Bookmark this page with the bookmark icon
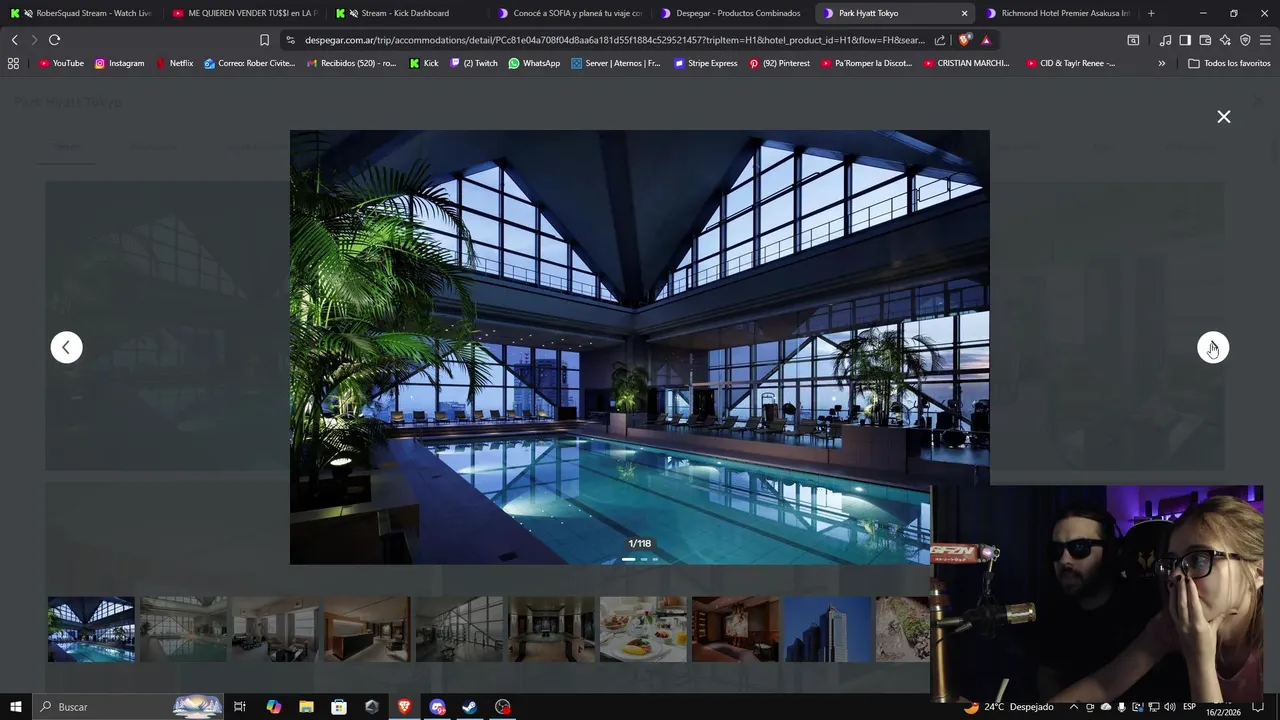 (x=264, y=40)
